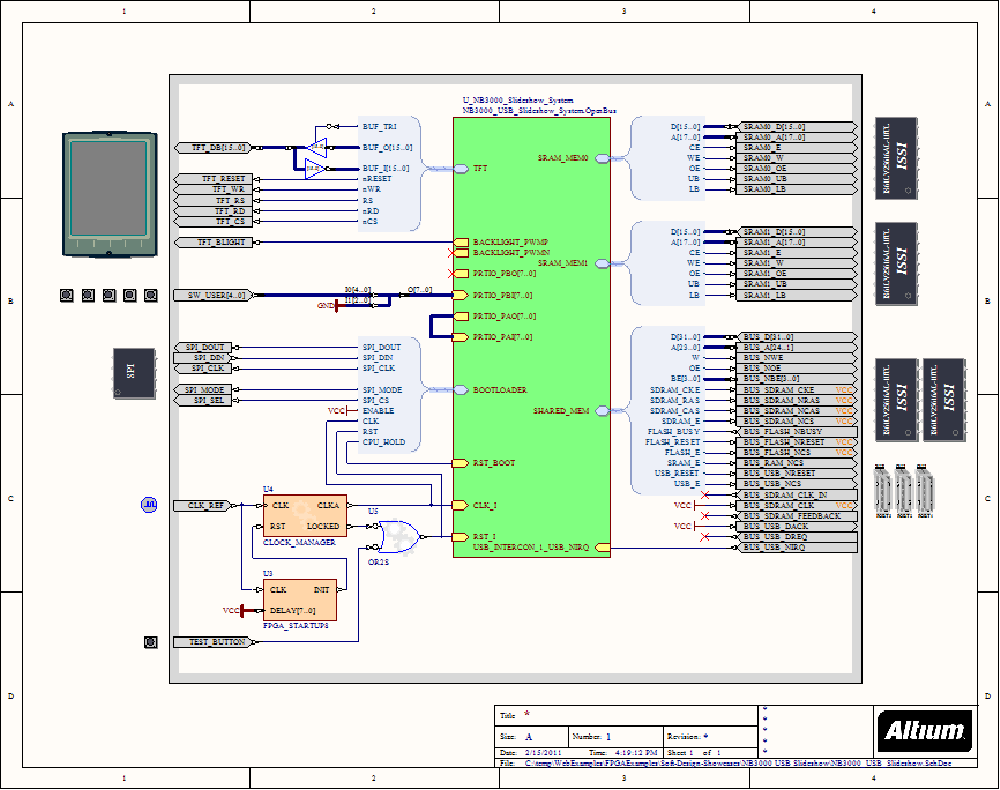Click the No ERC cross at BUS_SDRAM_FEEDBACK
The image size is (1000, 790).
705,516
